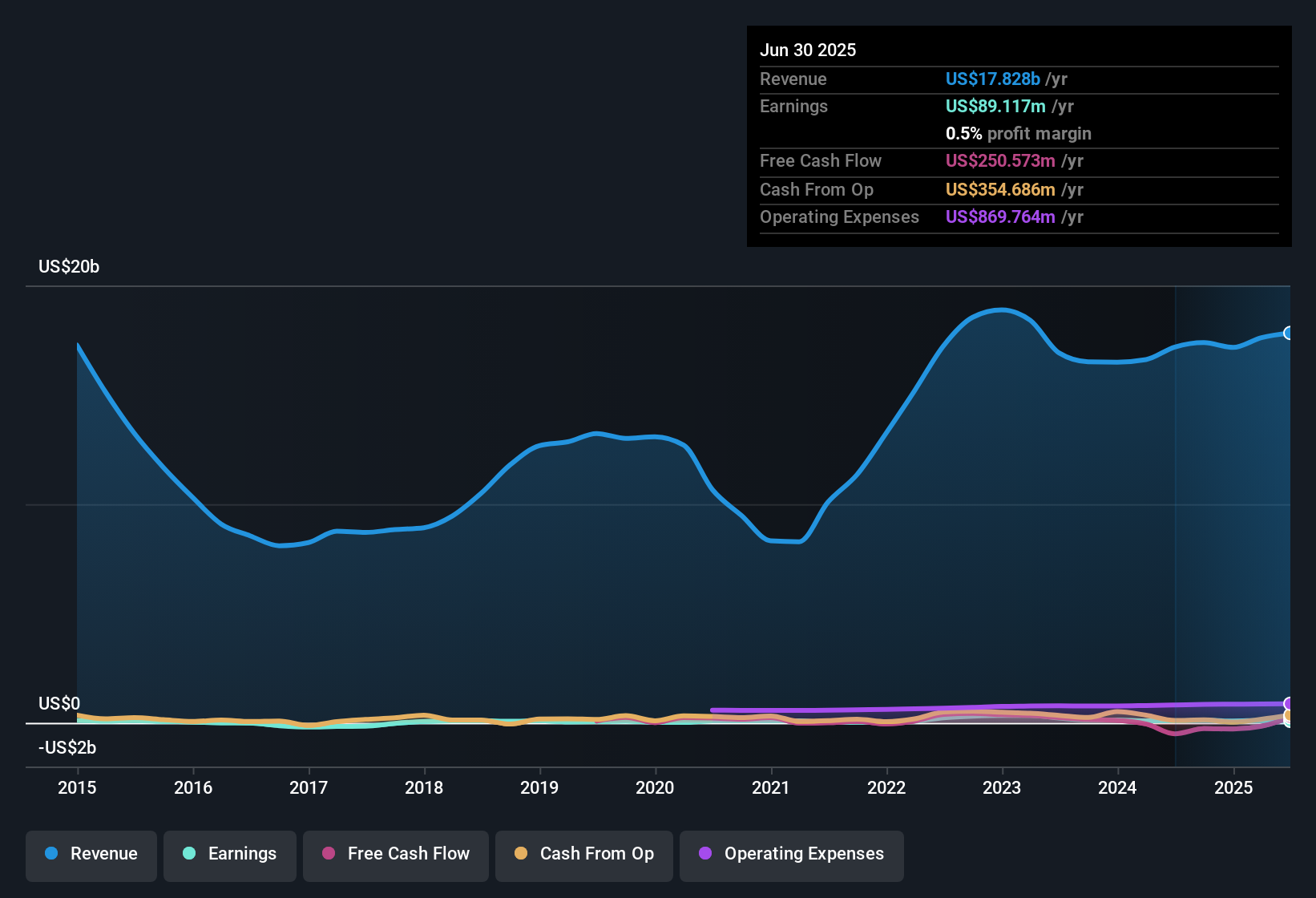
Task: Click the 0.5% profit margin text
Action: pyautogui.click(x=1019, y=134)
